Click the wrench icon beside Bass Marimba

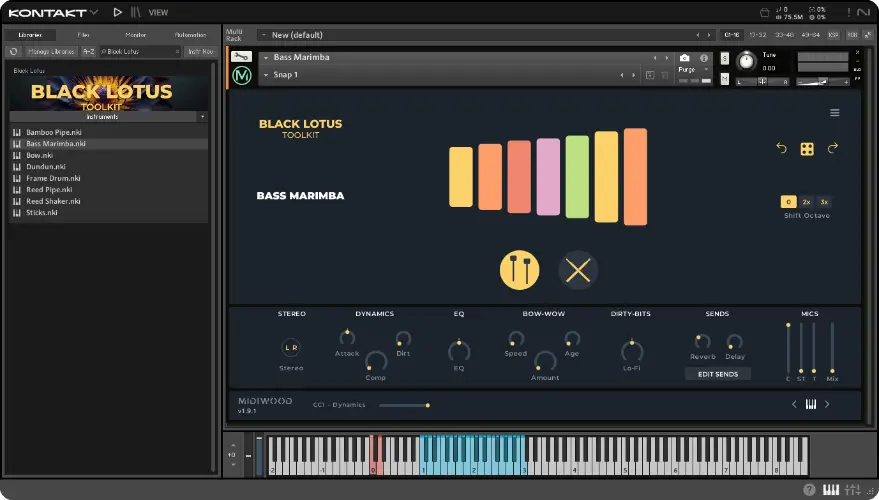[x=241, y=57]
